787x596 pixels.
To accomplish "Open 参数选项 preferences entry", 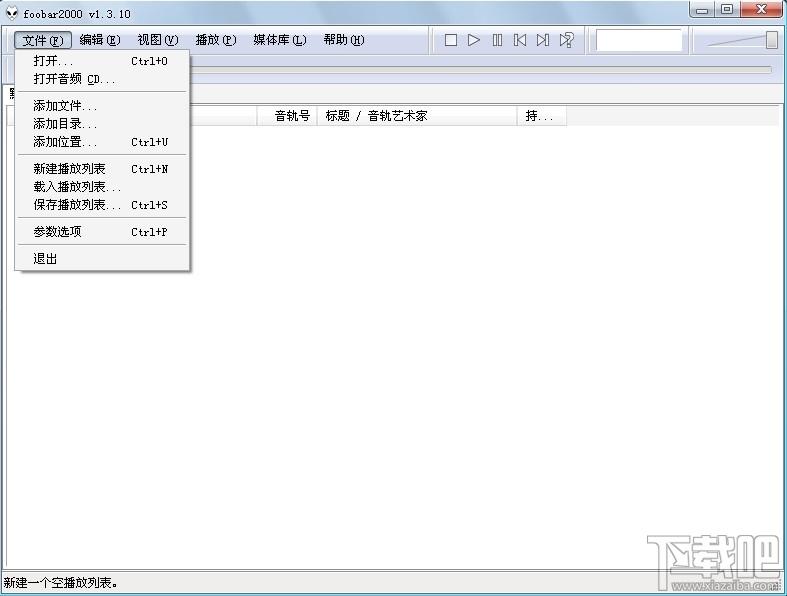I will tap(102, 232).
